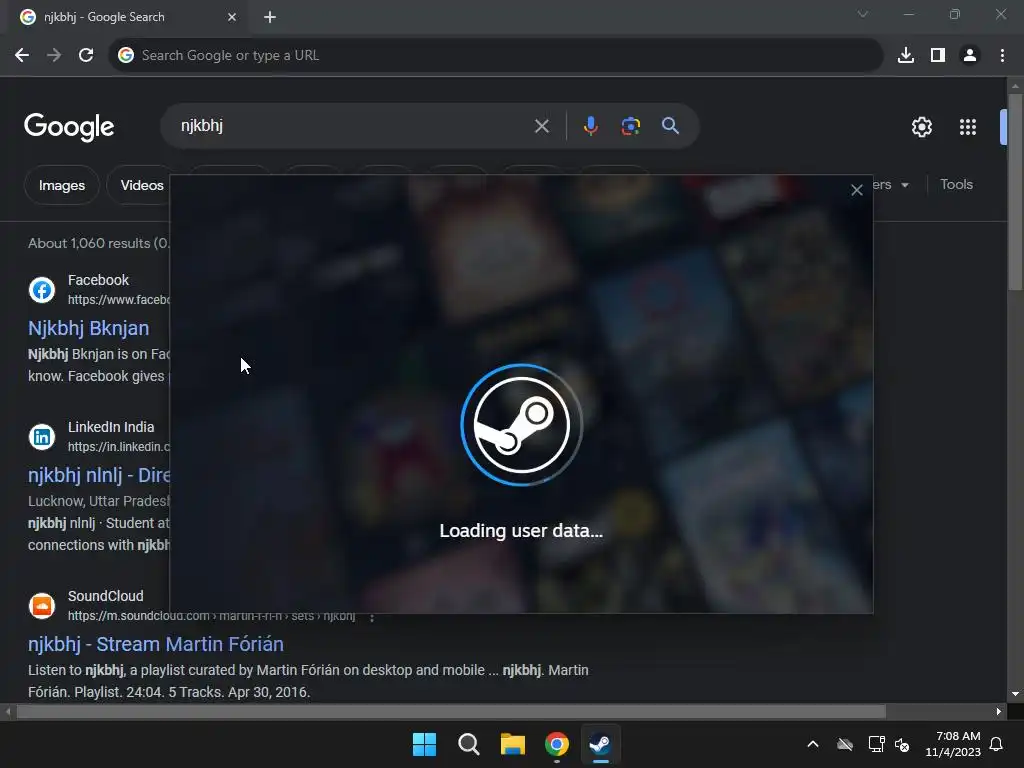Click the Chrome forward arrow

click(x=54, y=56)
